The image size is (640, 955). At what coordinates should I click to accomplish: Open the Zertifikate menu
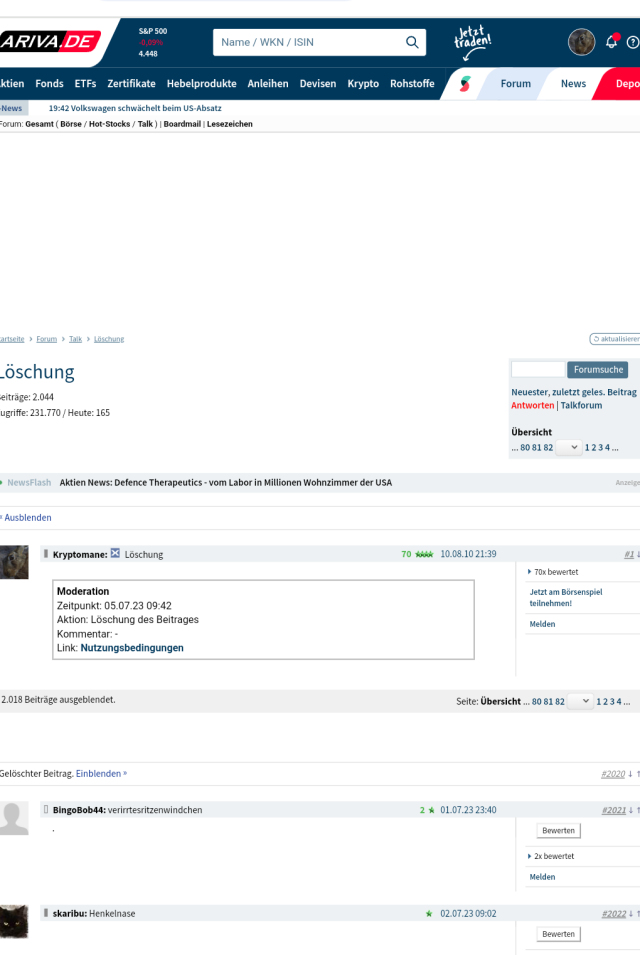point(132,83)
